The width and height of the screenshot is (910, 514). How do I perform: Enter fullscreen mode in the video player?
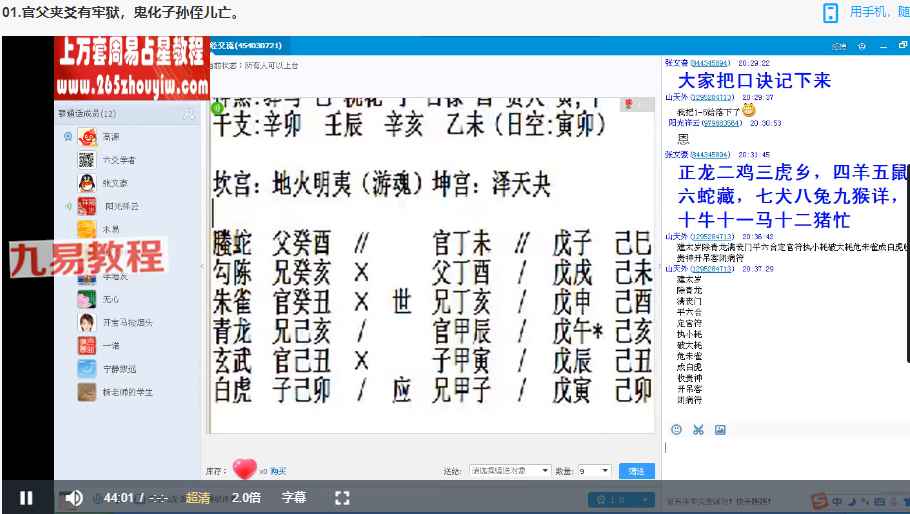tap(342, 498)
